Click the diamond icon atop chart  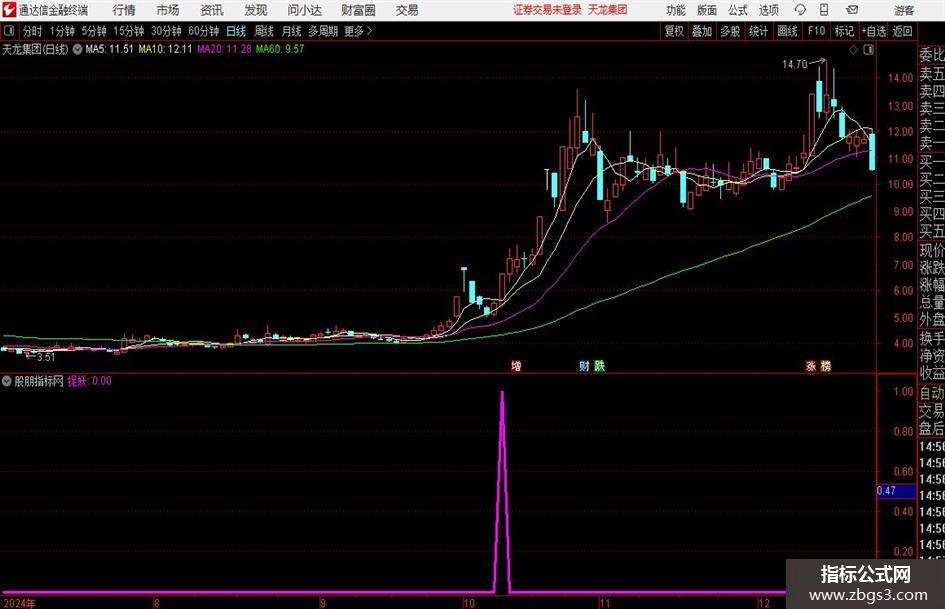click(x=853, y=50)
